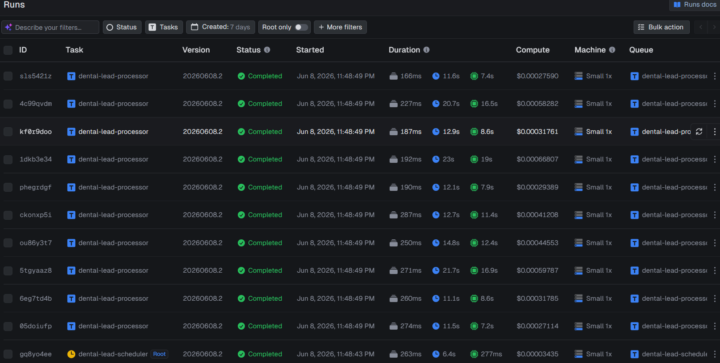
Task: Click the AI sparkle icon in filter box
Action: [8, 27]
